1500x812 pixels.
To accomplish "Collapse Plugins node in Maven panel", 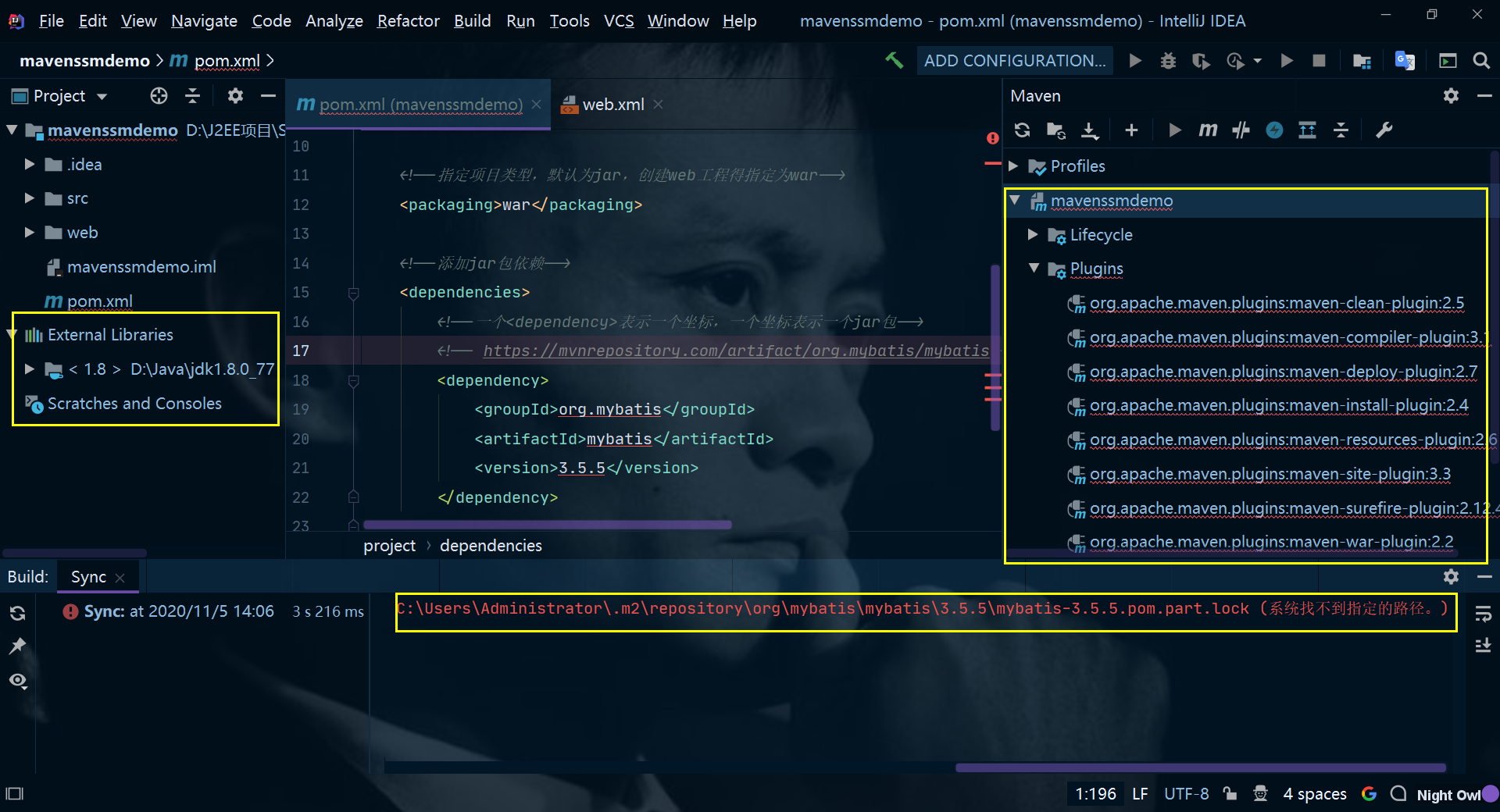I will (x=1034, y=268).
